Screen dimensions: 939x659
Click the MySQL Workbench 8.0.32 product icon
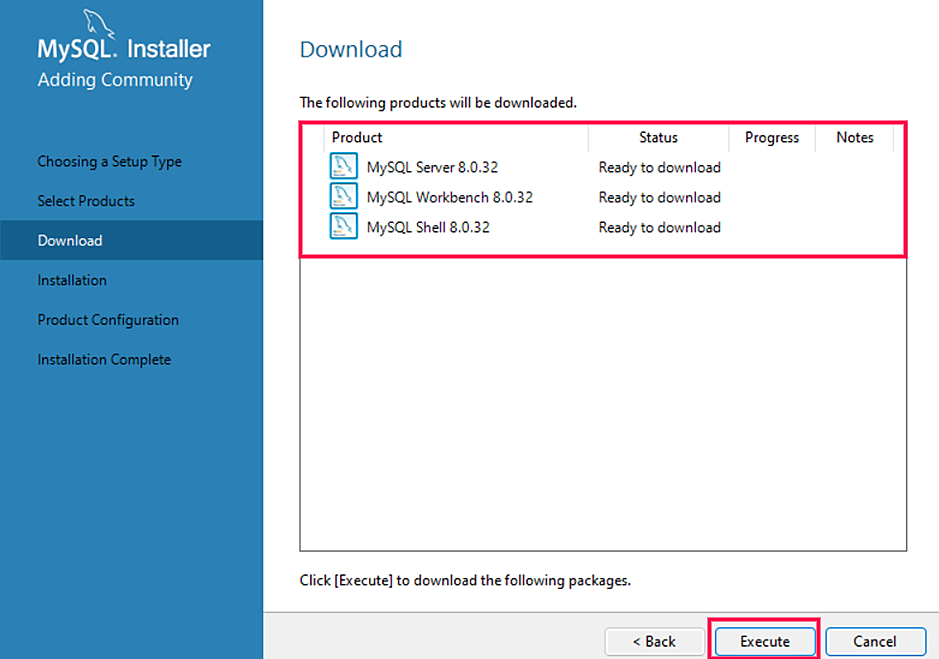point(344,197)
